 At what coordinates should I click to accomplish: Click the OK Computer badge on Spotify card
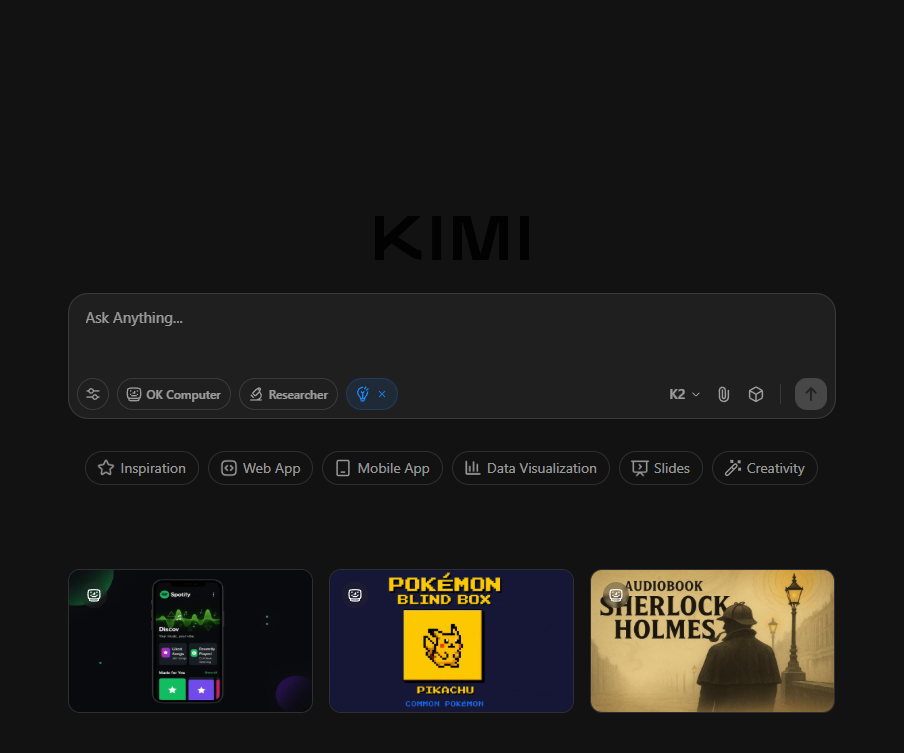coord(94,595)
